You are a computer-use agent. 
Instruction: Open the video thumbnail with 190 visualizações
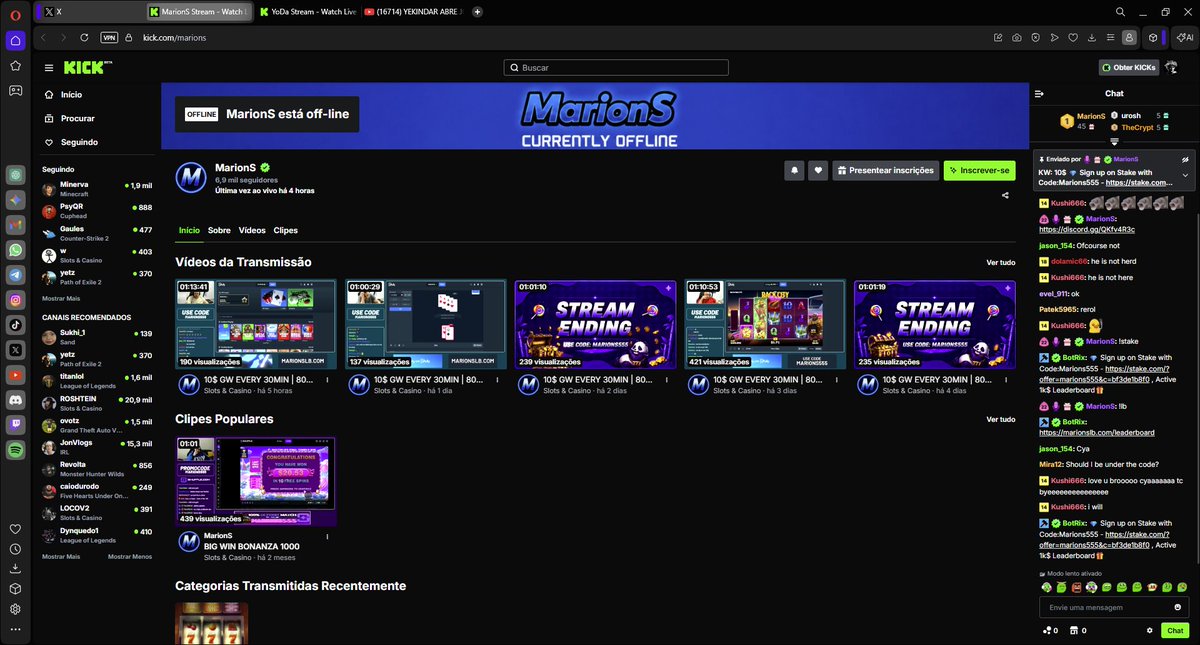click(256, 325)
